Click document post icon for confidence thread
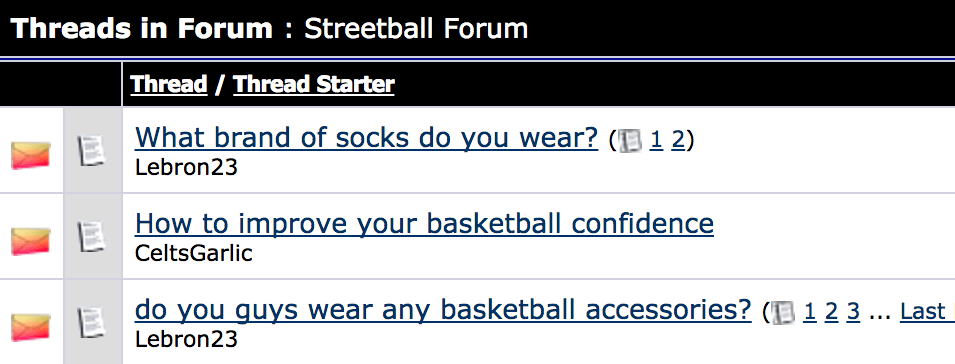Image resolution: width=955 pixels, height=364 pixels. (x=91, y=237)
